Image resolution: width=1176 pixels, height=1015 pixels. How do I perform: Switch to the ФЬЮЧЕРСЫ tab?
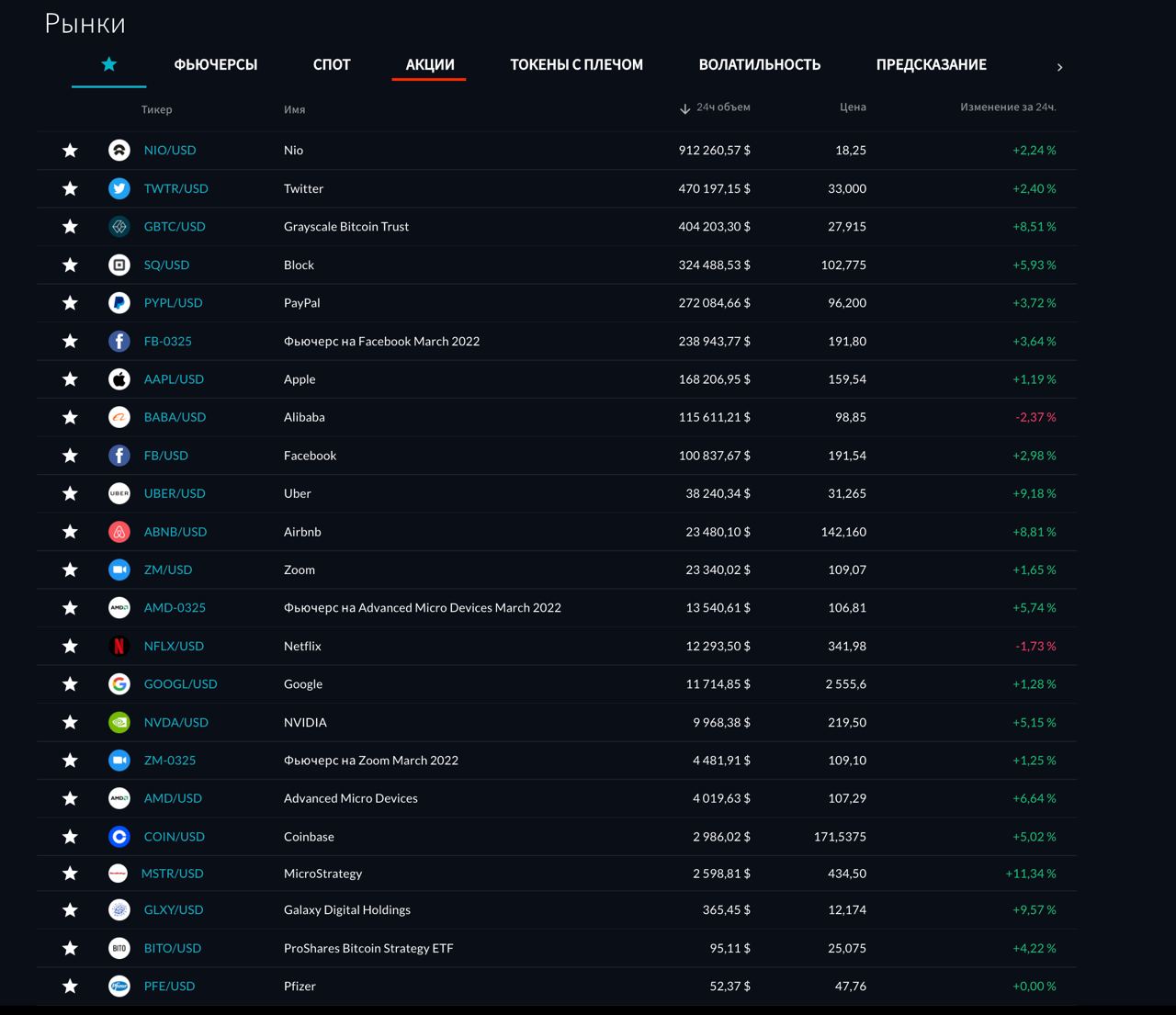click(216, 64)
